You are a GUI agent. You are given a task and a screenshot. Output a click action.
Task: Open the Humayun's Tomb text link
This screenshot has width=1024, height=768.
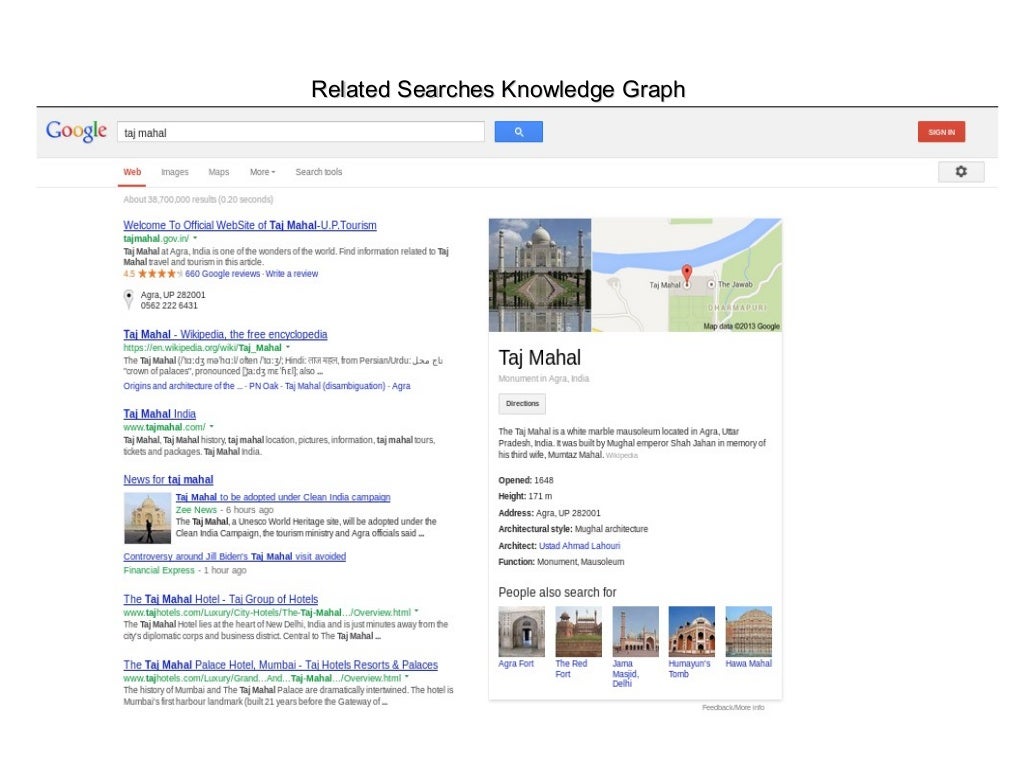(689, 669)
